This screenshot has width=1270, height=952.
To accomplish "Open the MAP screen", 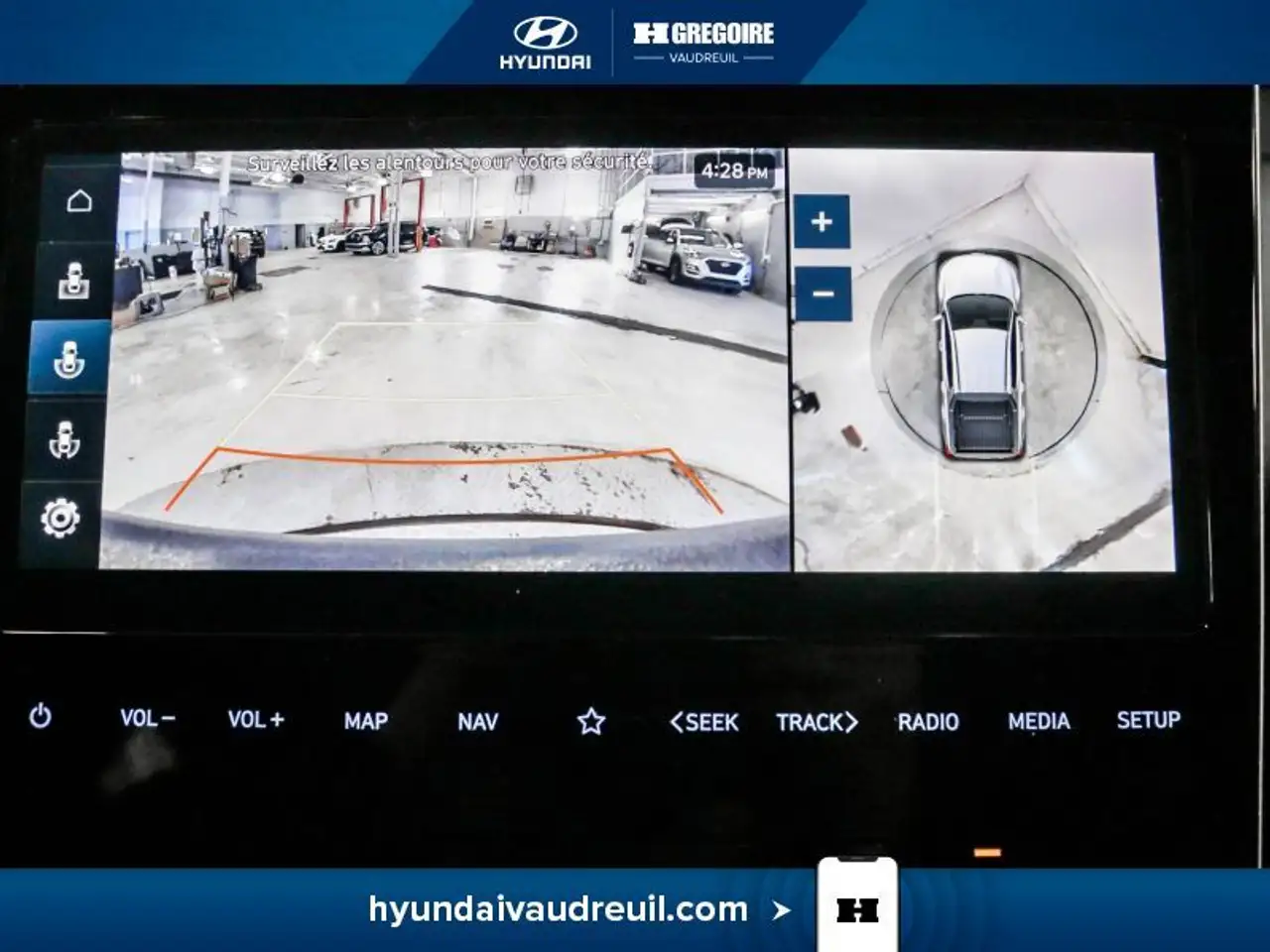I will pyautogui.click(x=366, y=721).
